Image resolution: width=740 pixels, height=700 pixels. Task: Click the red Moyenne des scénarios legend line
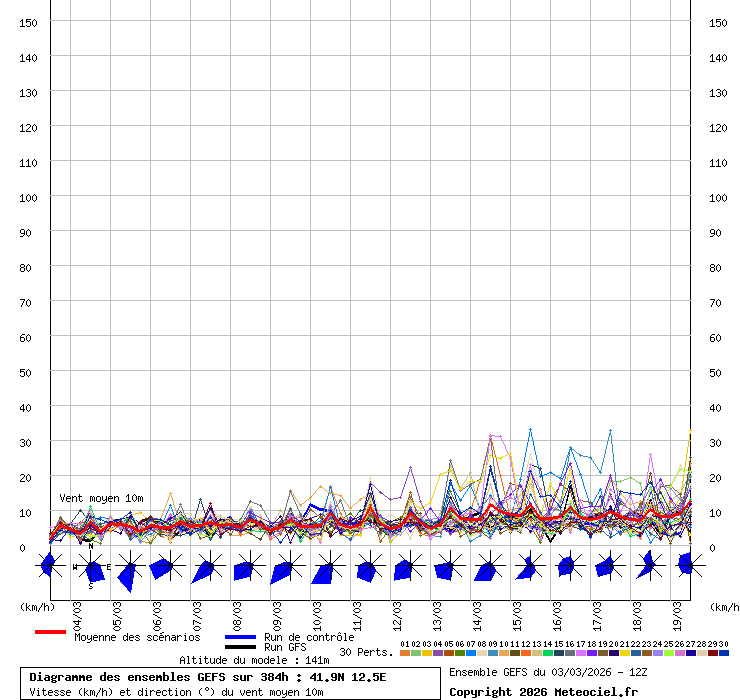coord(50,632)
